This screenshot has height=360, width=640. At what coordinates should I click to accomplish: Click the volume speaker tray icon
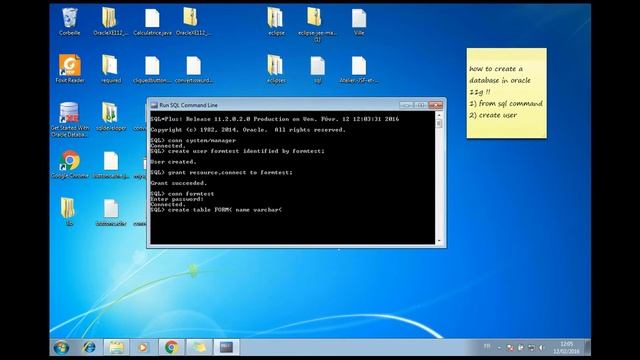541,348
